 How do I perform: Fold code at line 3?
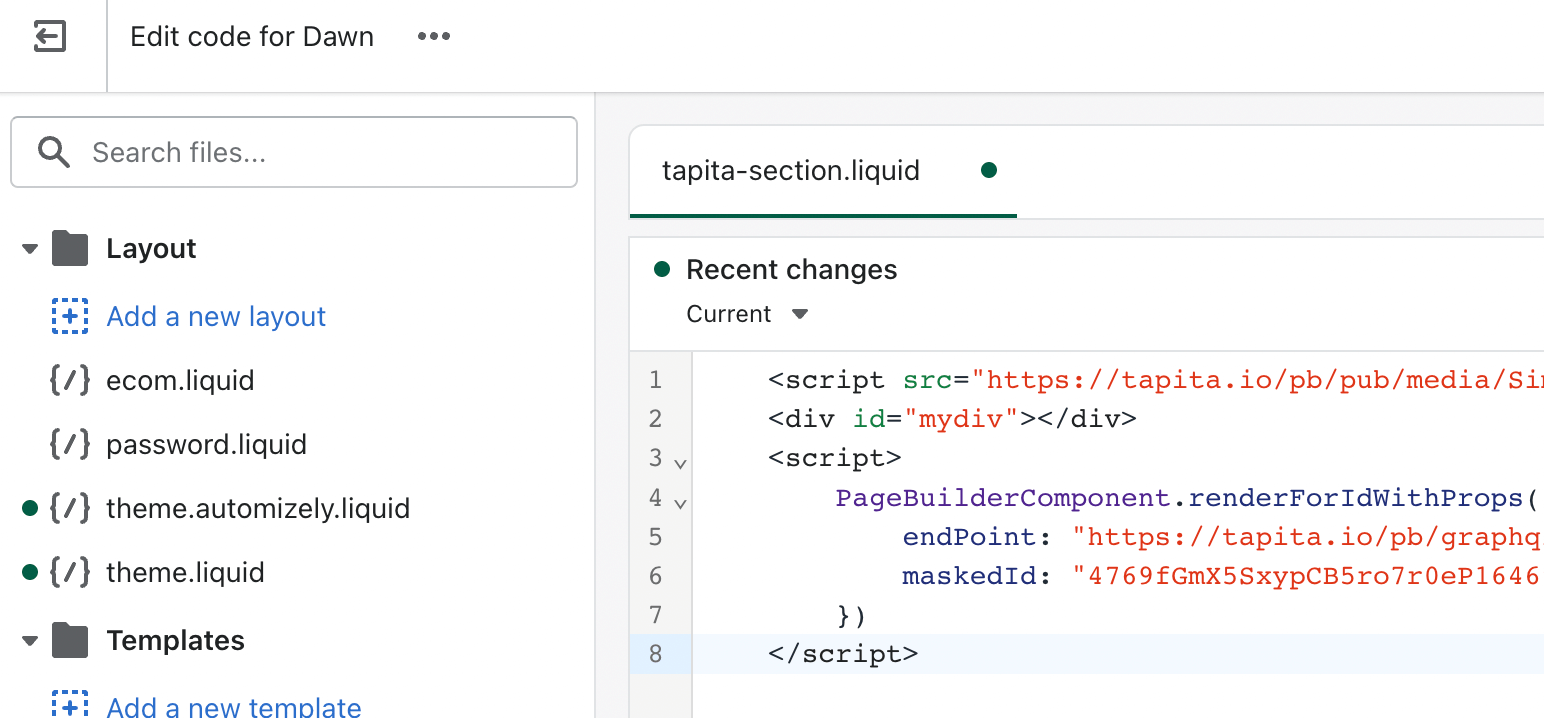coord(680,464)
